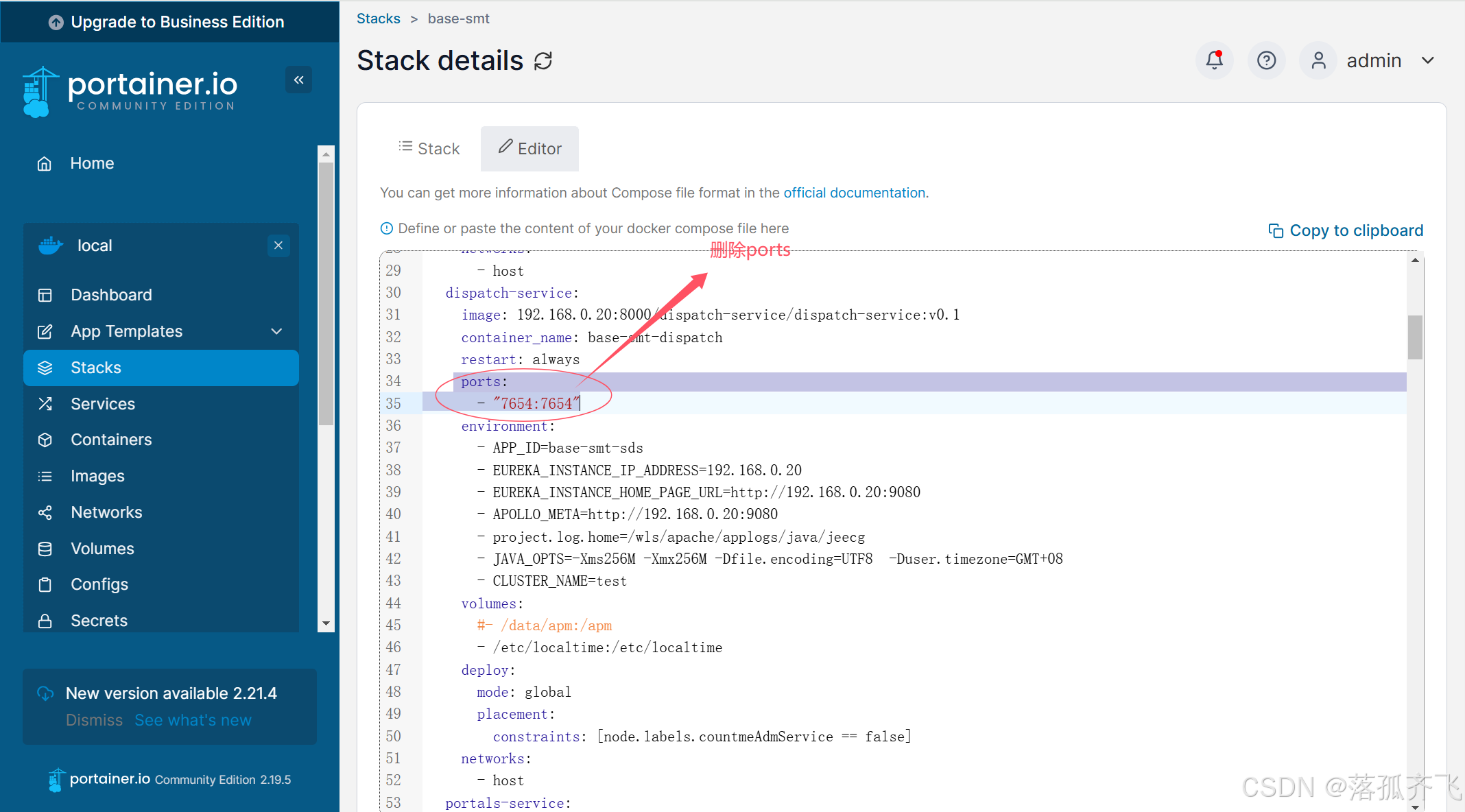Open the Configs section
Image resolution: width=1465 pixels, height=812 pixels.
(x=99, y=584)
